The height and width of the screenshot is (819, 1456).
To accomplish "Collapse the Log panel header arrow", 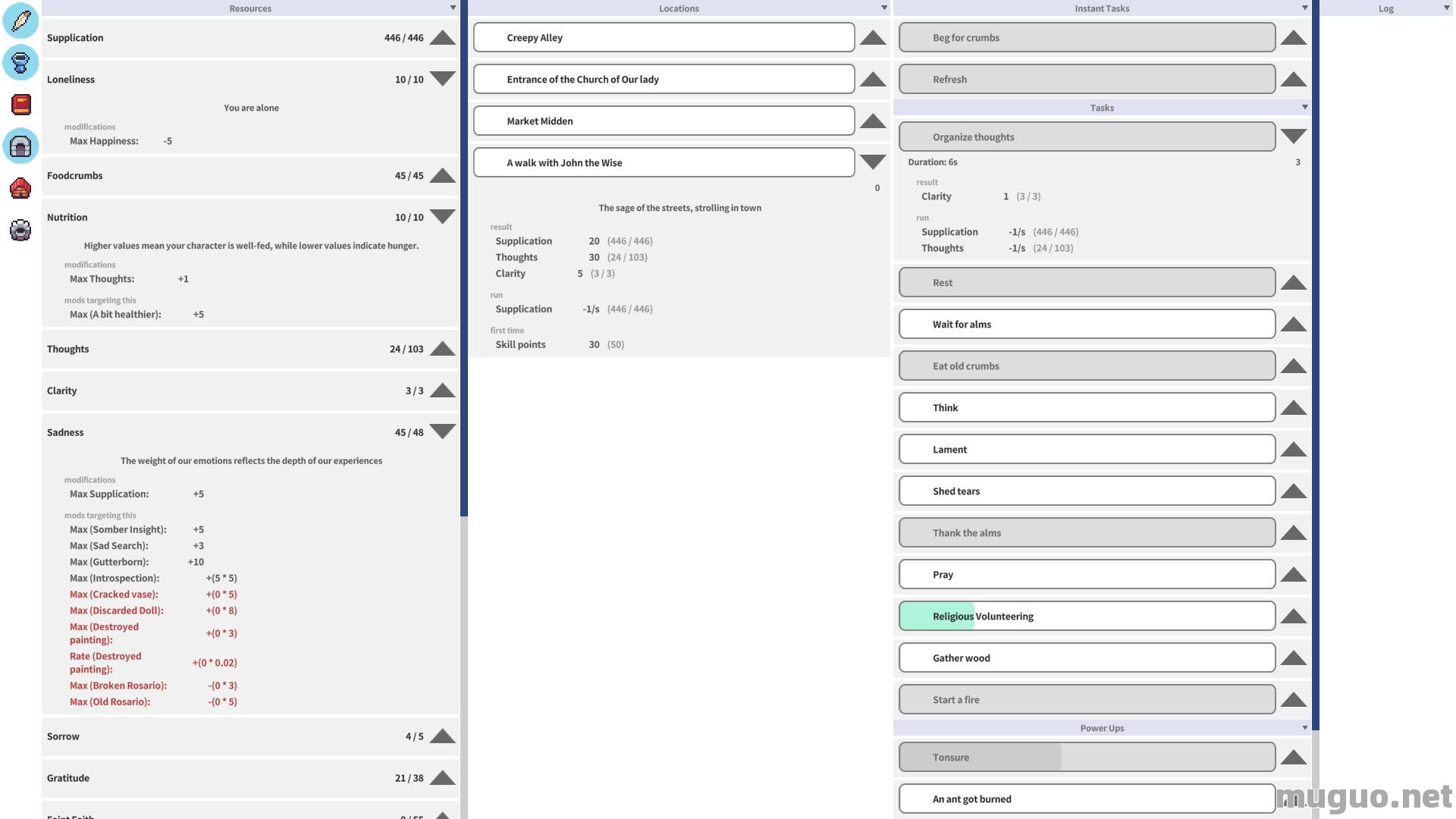I will (1446, 8).
